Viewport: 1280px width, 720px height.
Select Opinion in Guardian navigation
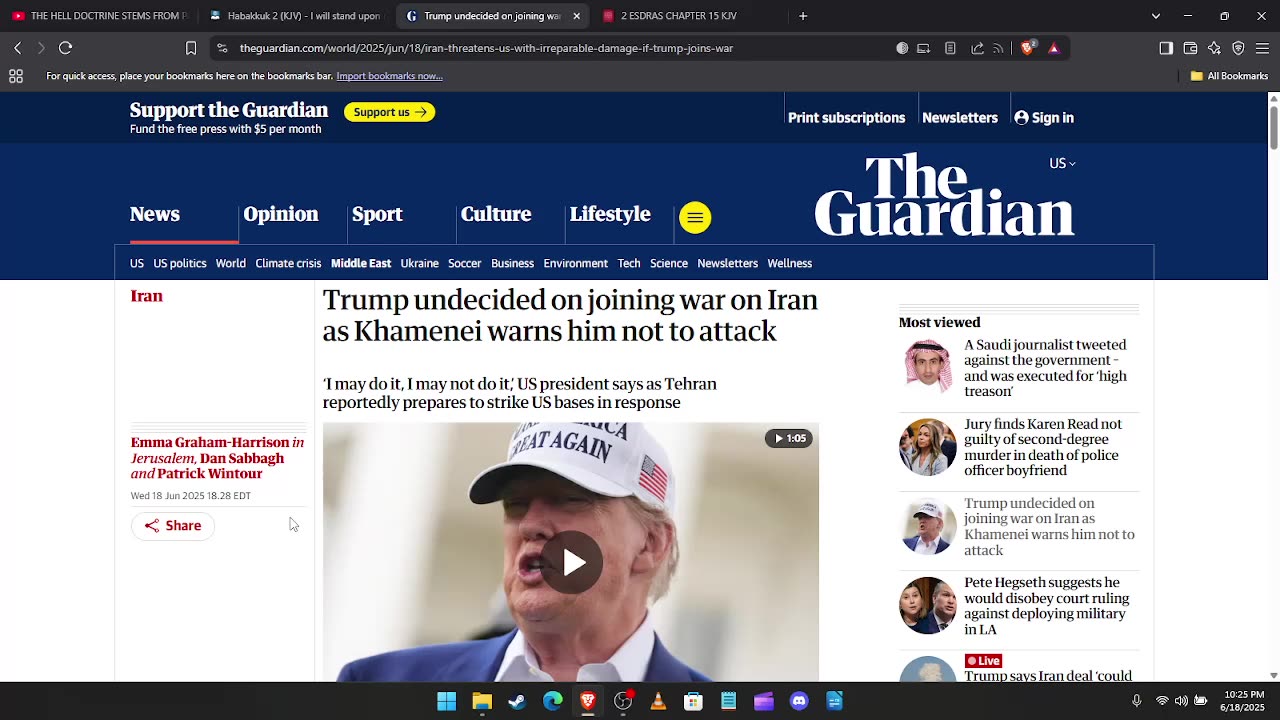pyautogui.click(x=281, y=214)
